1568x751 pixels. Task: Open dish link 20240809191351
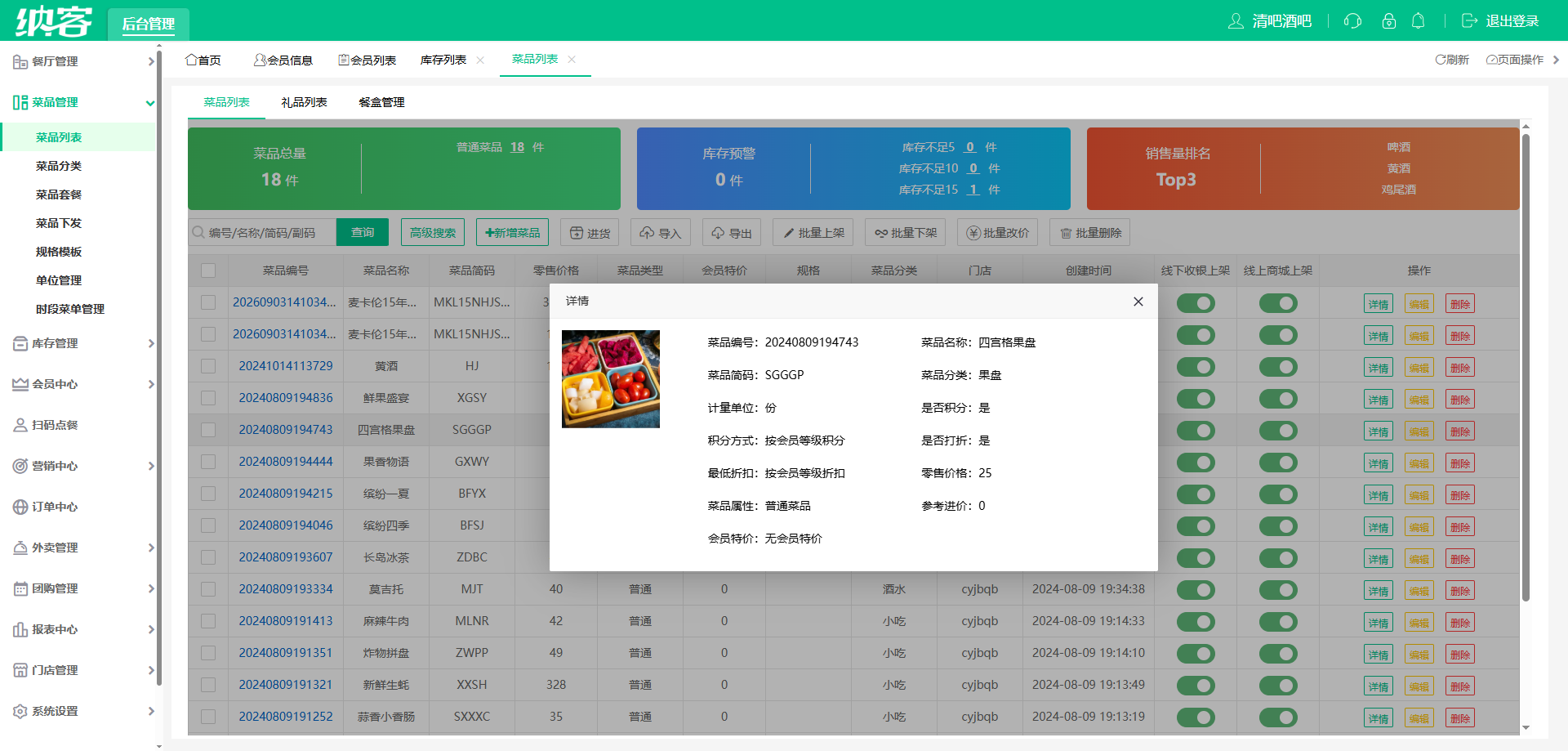[x=286, y=653]
